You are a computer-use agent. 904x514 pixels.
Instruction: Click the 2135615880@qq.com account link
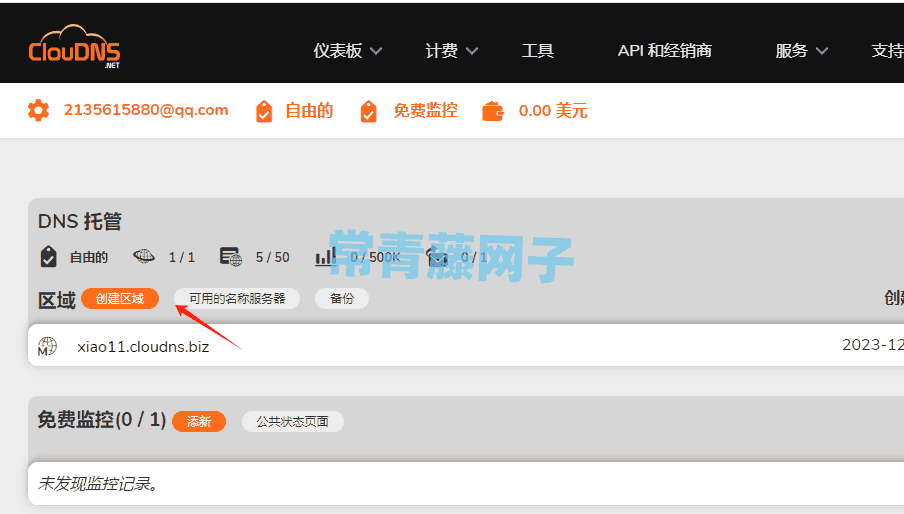pos(146,110)
